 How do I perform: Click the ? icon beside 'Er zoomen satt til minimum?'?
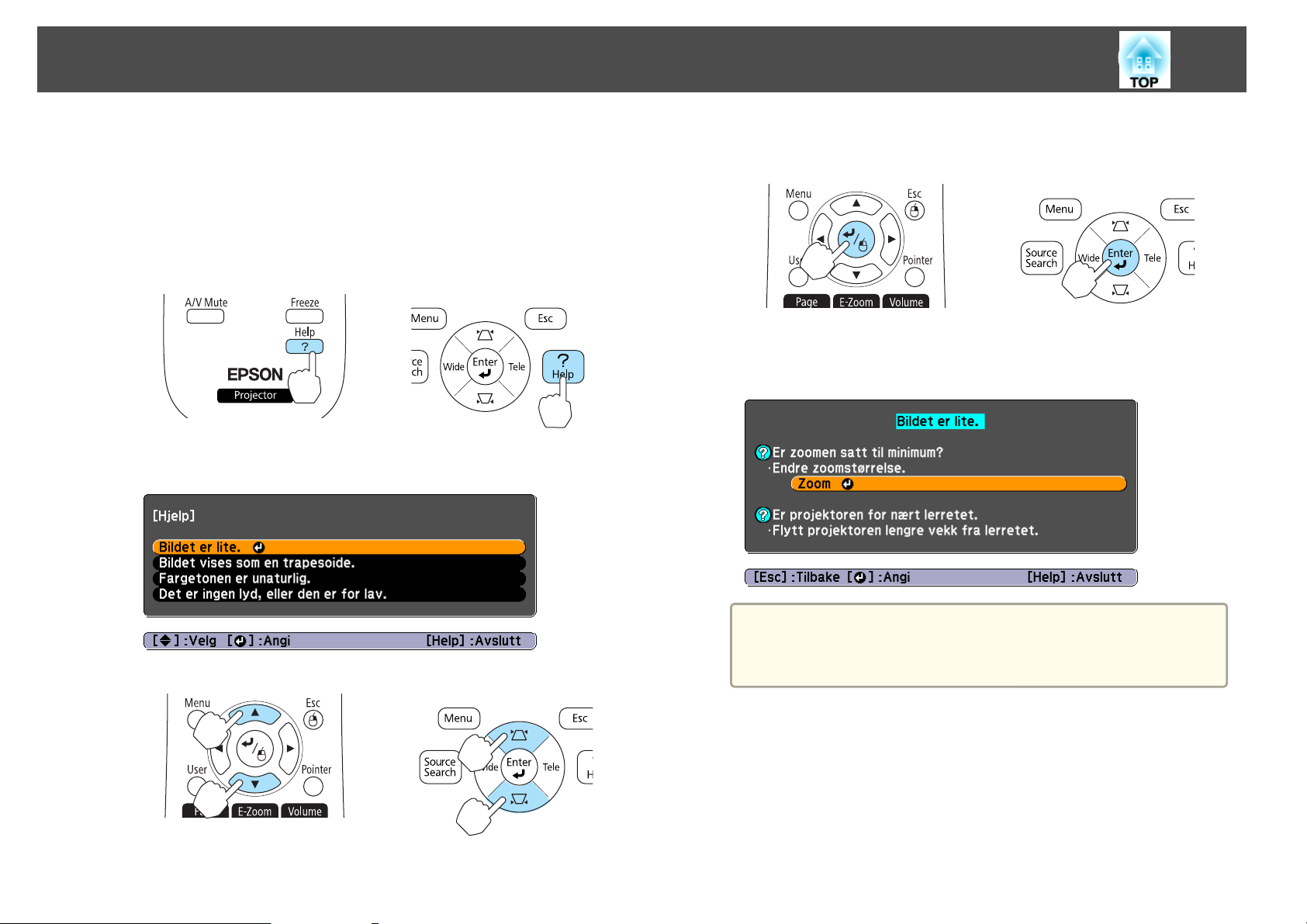click(x=763, y=452)
